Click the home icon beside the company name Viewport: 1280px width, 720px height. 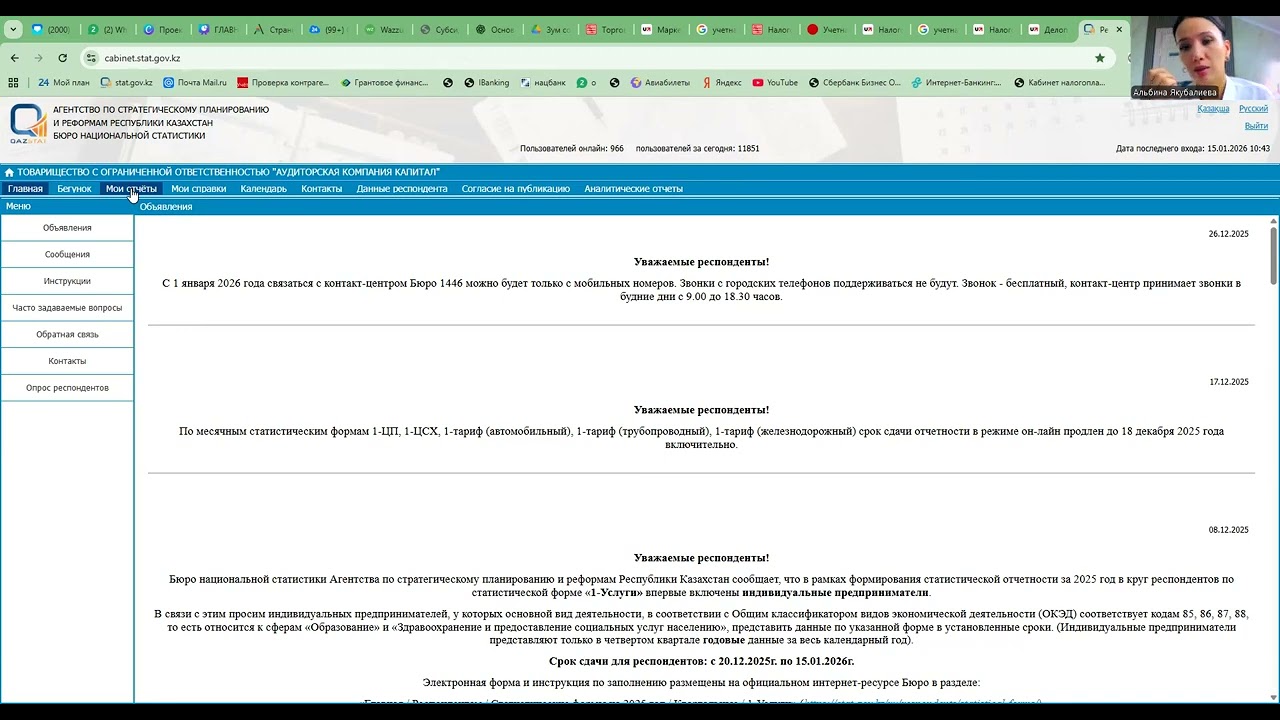[x=9, y=172]
